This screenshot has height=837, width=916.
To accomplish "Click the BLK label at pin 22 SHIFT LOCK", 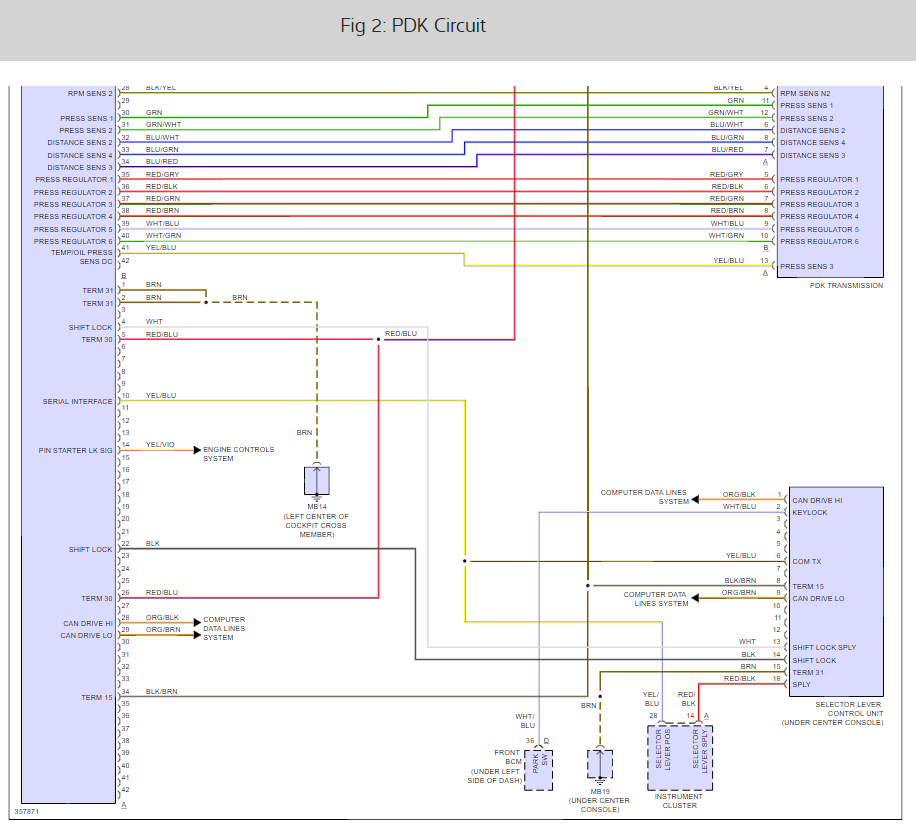I will [152, 543].
